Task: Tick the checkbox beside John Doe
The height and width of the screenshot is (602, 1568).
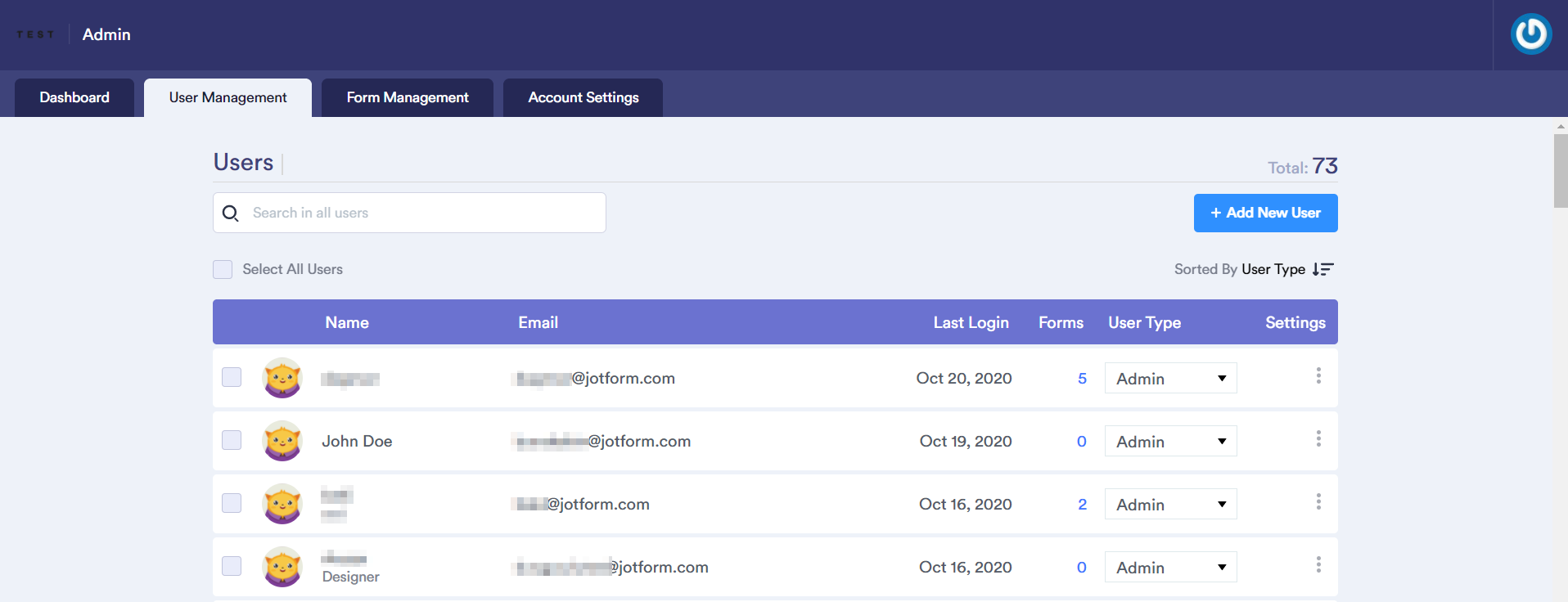Action: pos(232,440)
